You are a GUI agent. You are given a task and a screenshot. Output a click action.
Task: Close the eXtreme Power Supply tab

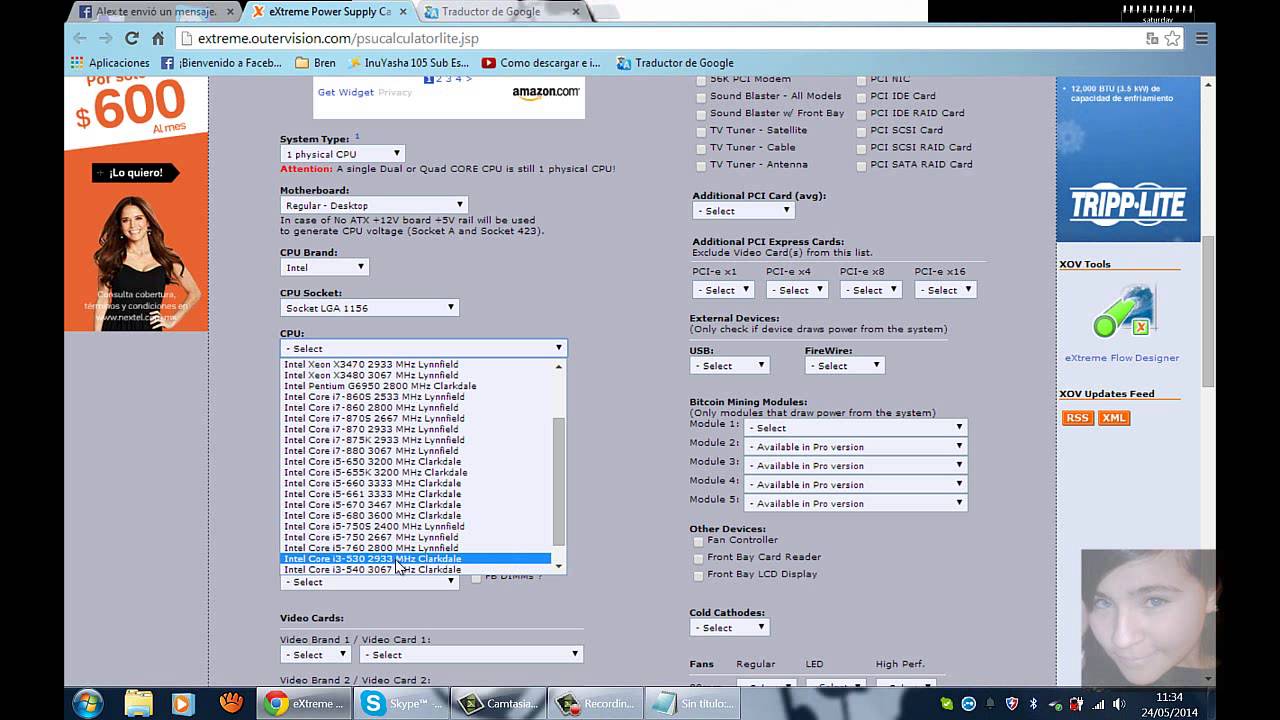pyautogui.click(x=405, y=12)
